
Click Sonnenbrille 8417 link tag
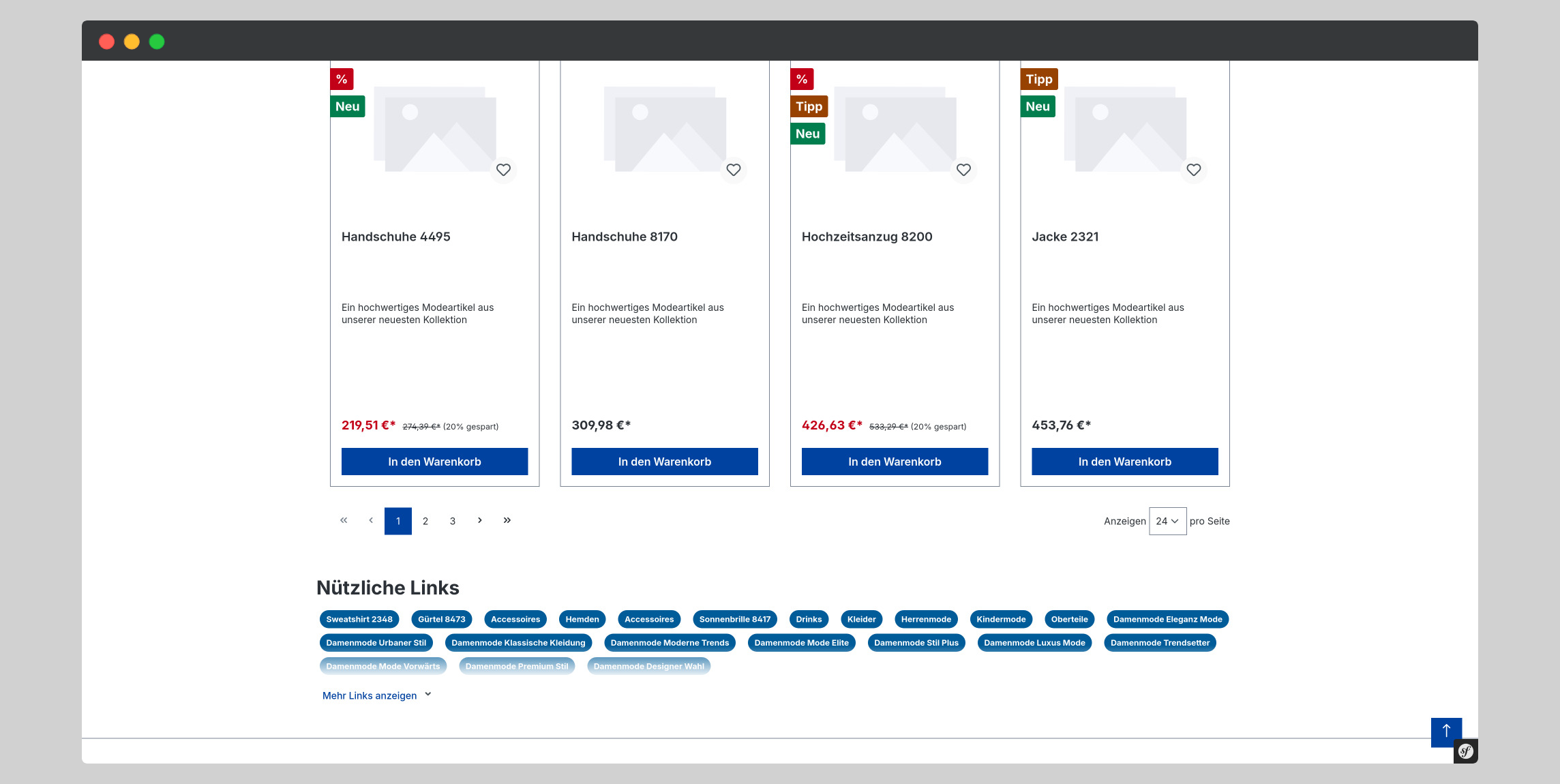point(735,619)
